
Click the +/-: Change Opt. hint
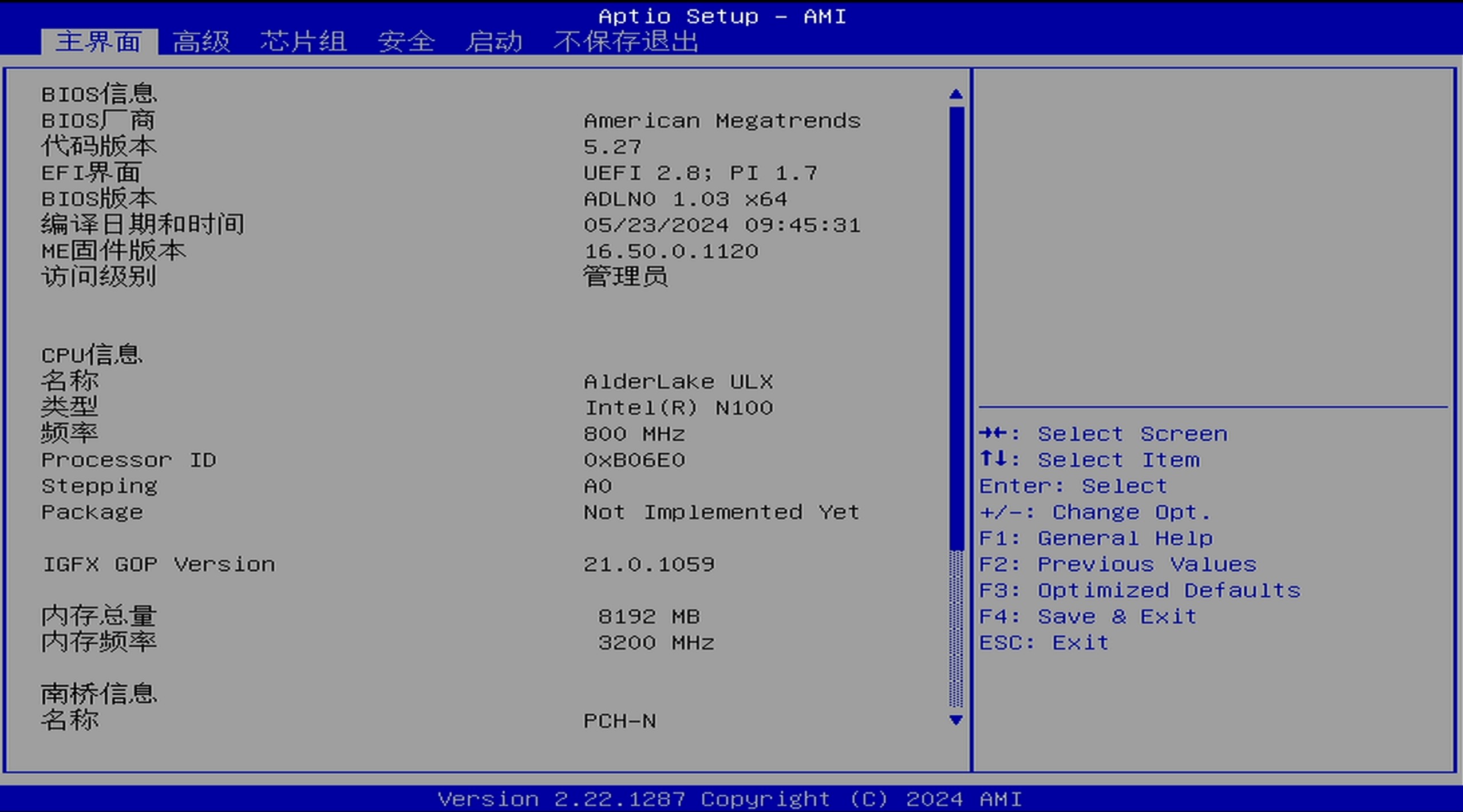[x=1096, y=512]
